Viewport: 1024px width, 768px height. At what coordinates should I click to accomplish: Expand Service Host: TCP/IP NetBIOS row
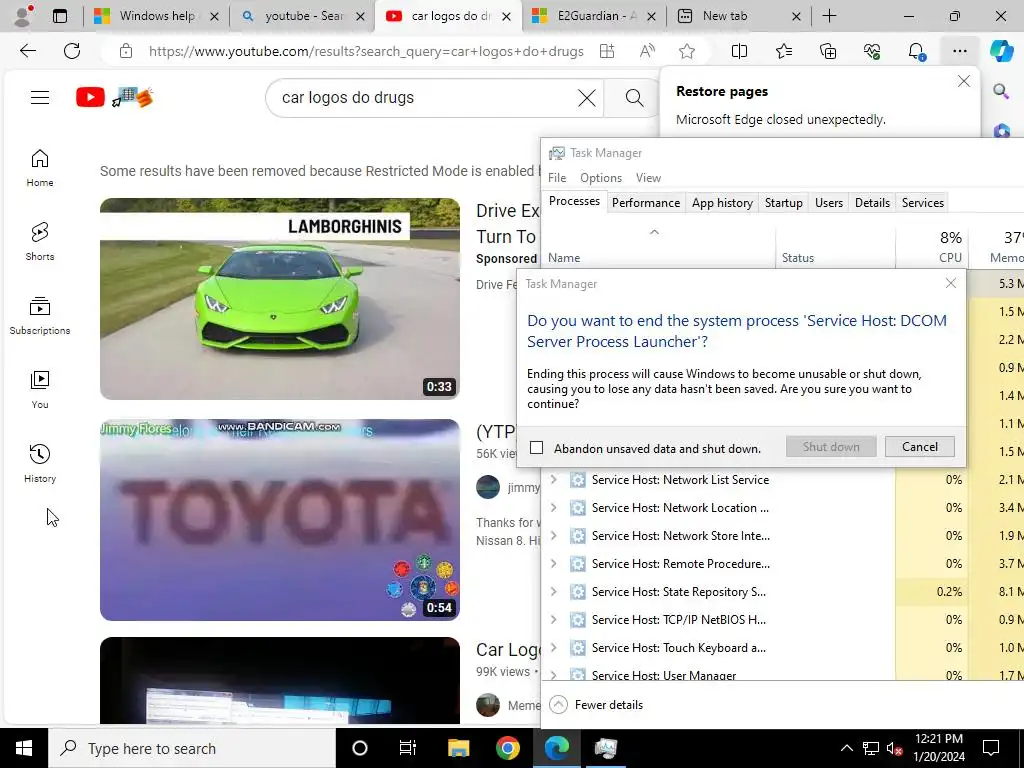554,620
